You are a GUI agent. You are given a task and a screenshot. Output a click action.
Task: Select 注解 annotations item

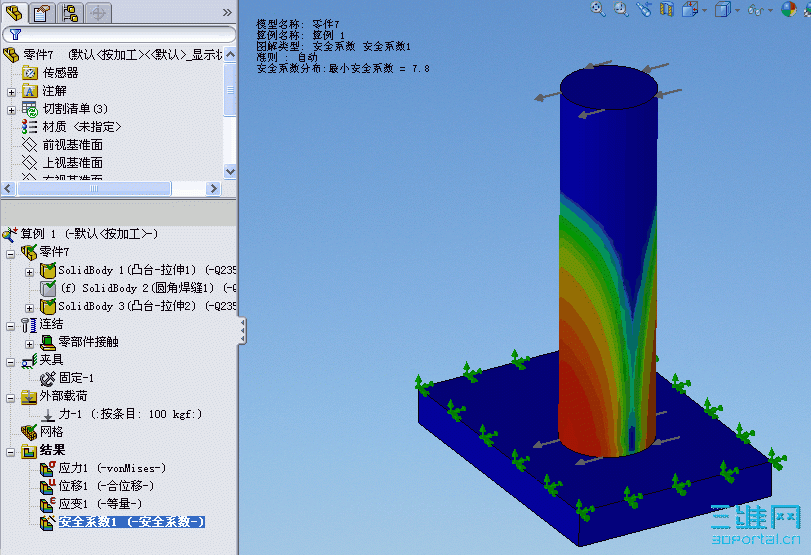pos(54,91)
